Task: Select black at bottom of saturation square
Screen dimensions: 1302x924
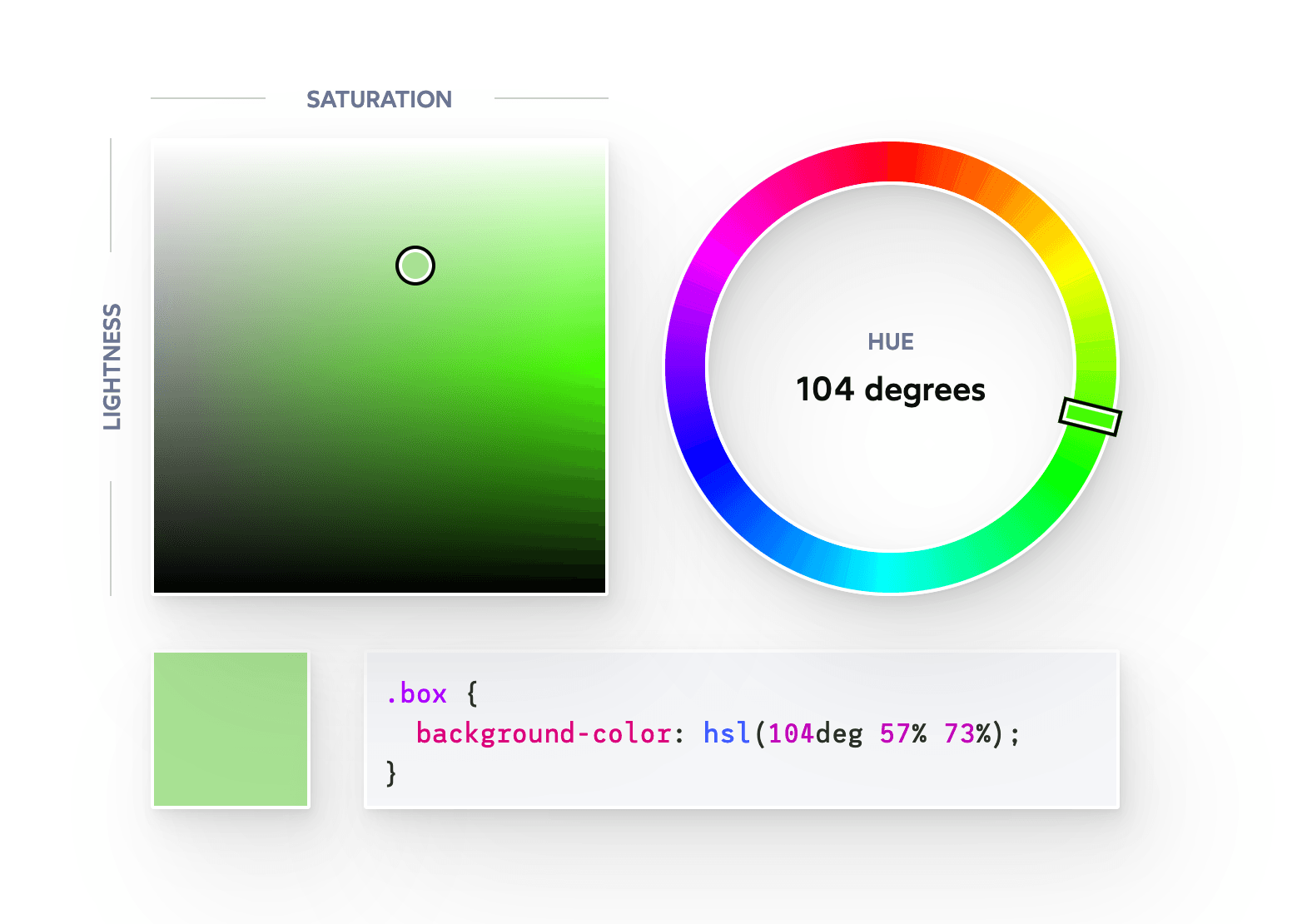Action: click(380, 586)
